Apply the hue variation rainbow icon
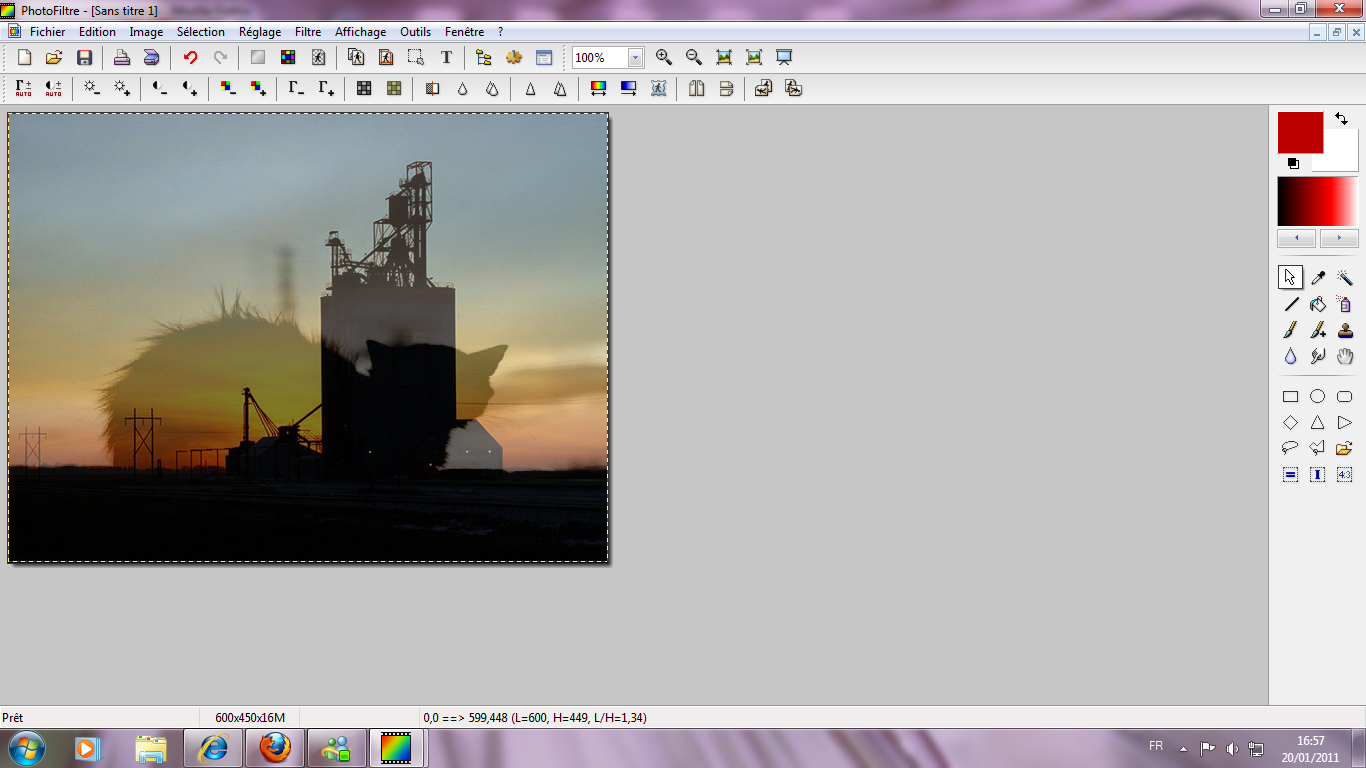 coord(598,89)
